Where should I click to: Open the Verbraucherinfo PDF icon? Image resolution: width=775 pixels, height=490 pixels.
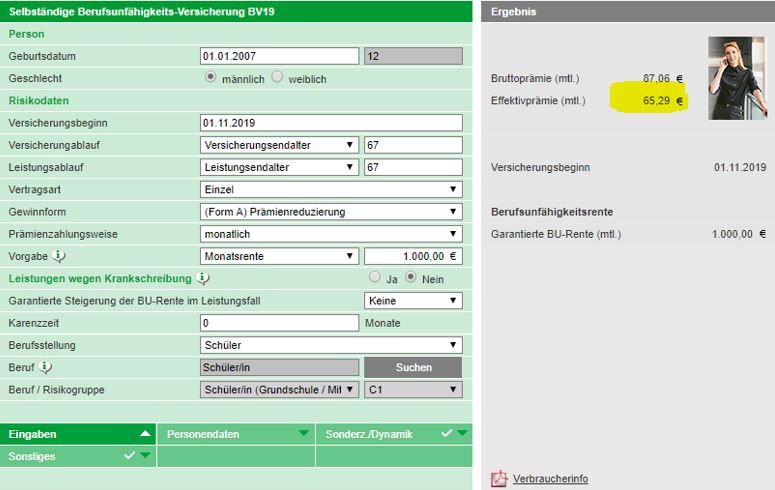tap(499, 478)
